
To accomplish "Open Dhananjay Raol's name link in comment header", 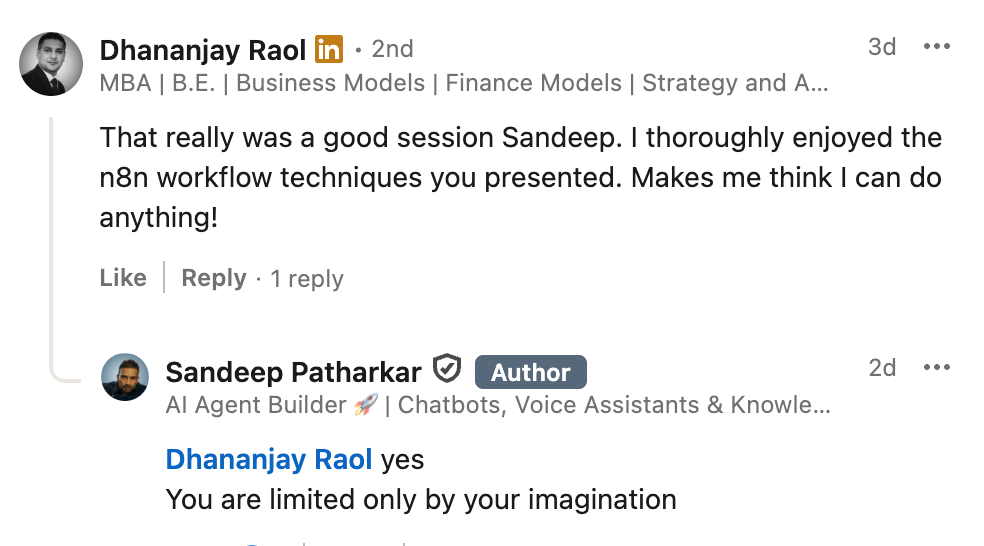I will [203, 50].
